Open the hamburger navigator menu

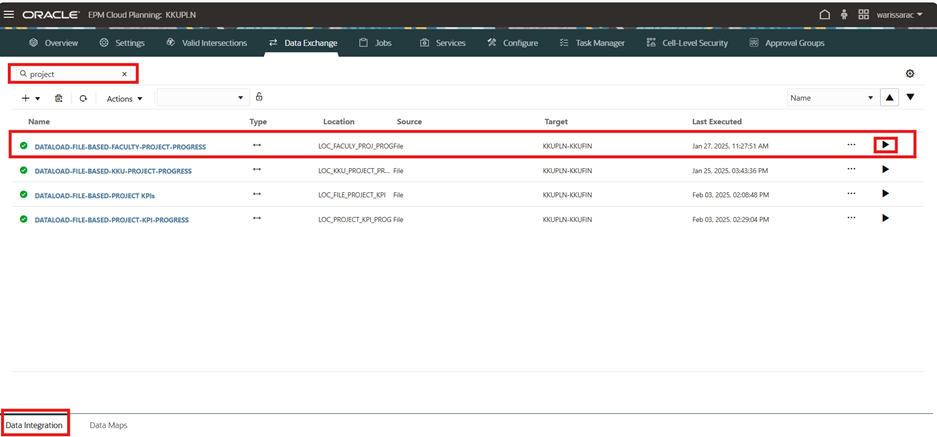[9, 15]
